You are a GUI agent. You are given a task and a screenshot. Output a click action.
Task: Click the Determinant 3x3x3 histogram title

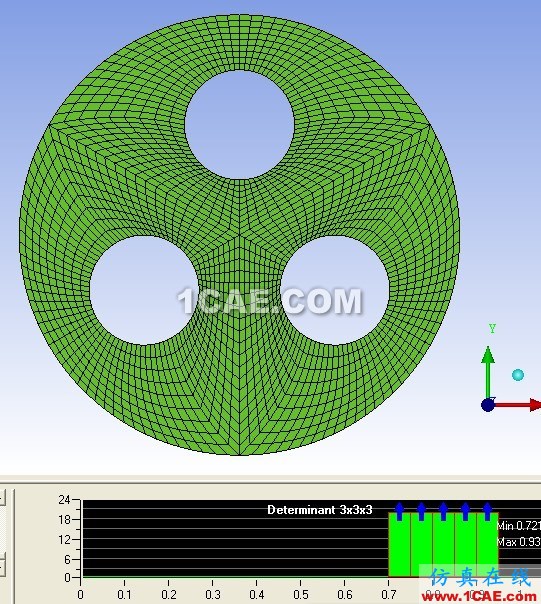[x=320, y=510]
